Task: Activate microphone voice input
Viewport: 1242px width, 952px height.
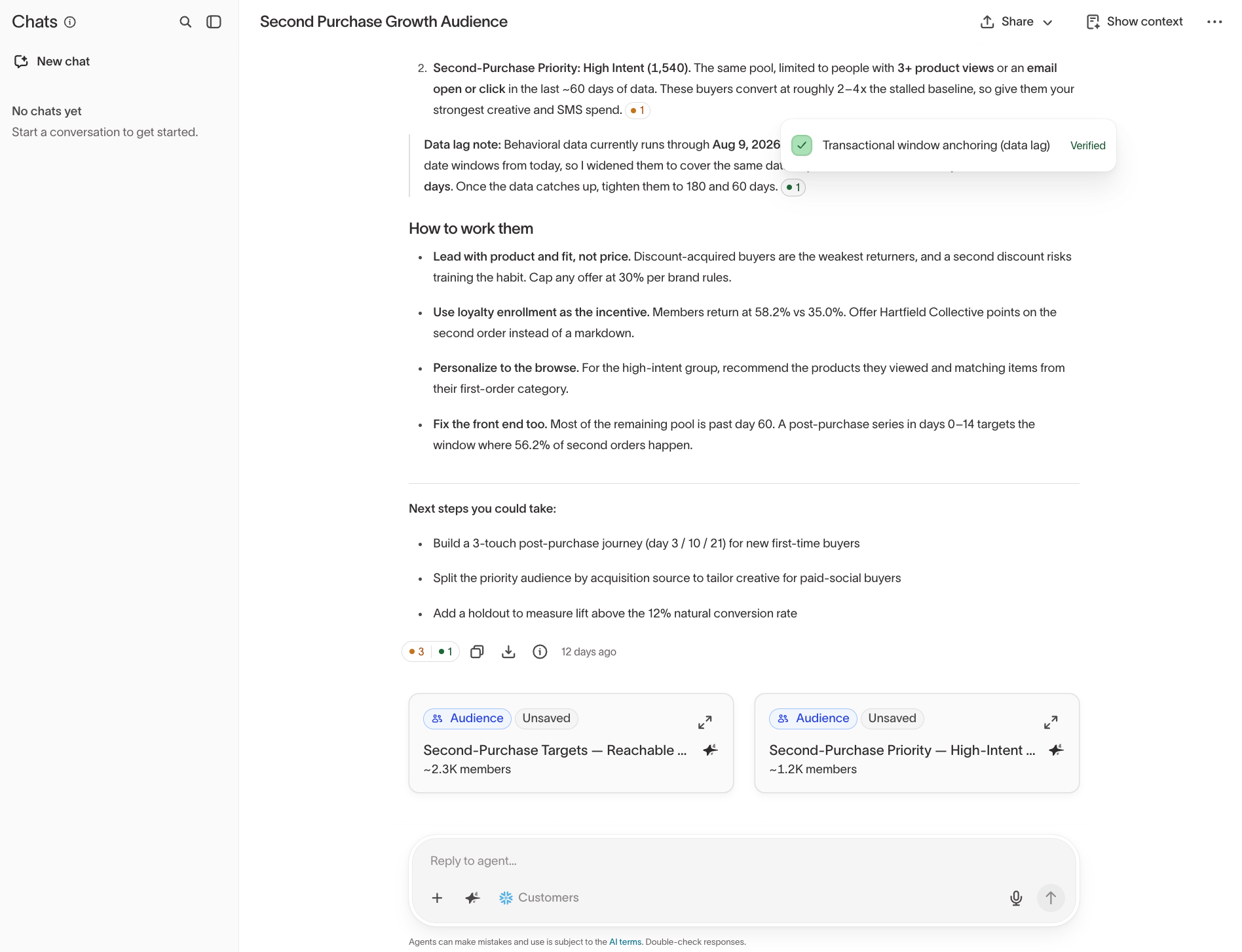Action: coord(1016,898)
